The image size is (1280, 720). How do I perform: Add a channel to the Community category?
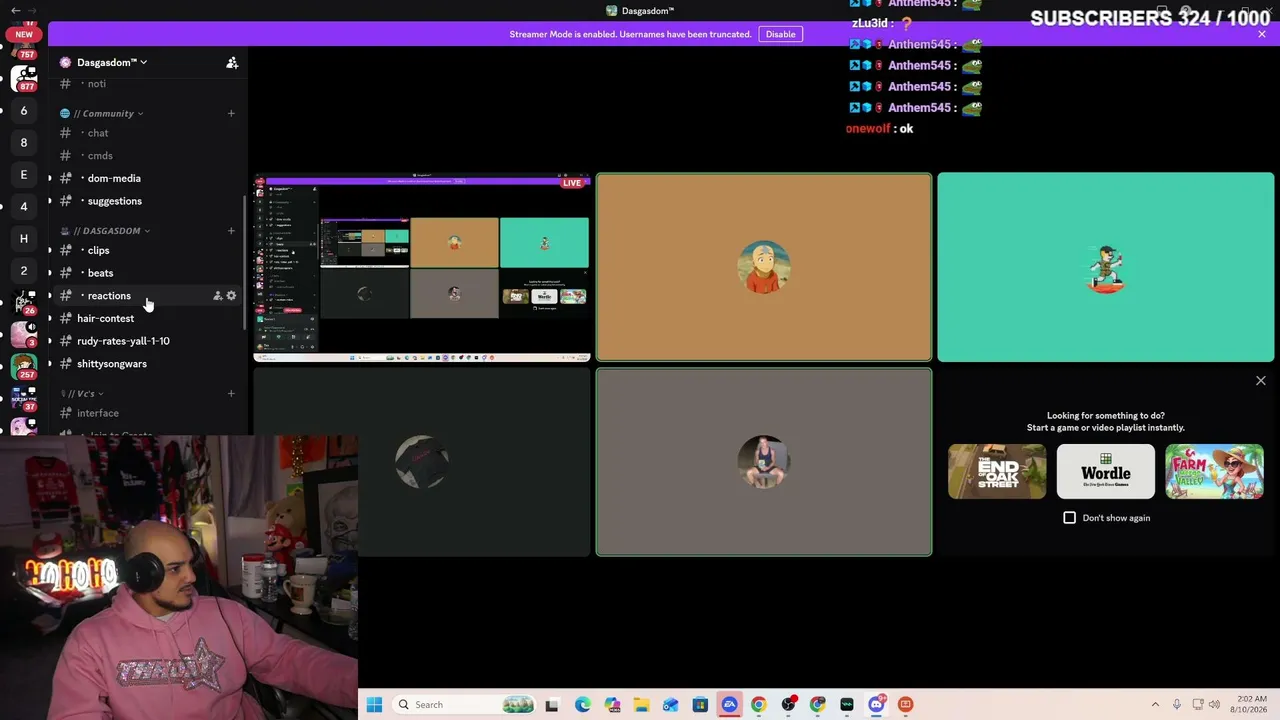(231, 113)
